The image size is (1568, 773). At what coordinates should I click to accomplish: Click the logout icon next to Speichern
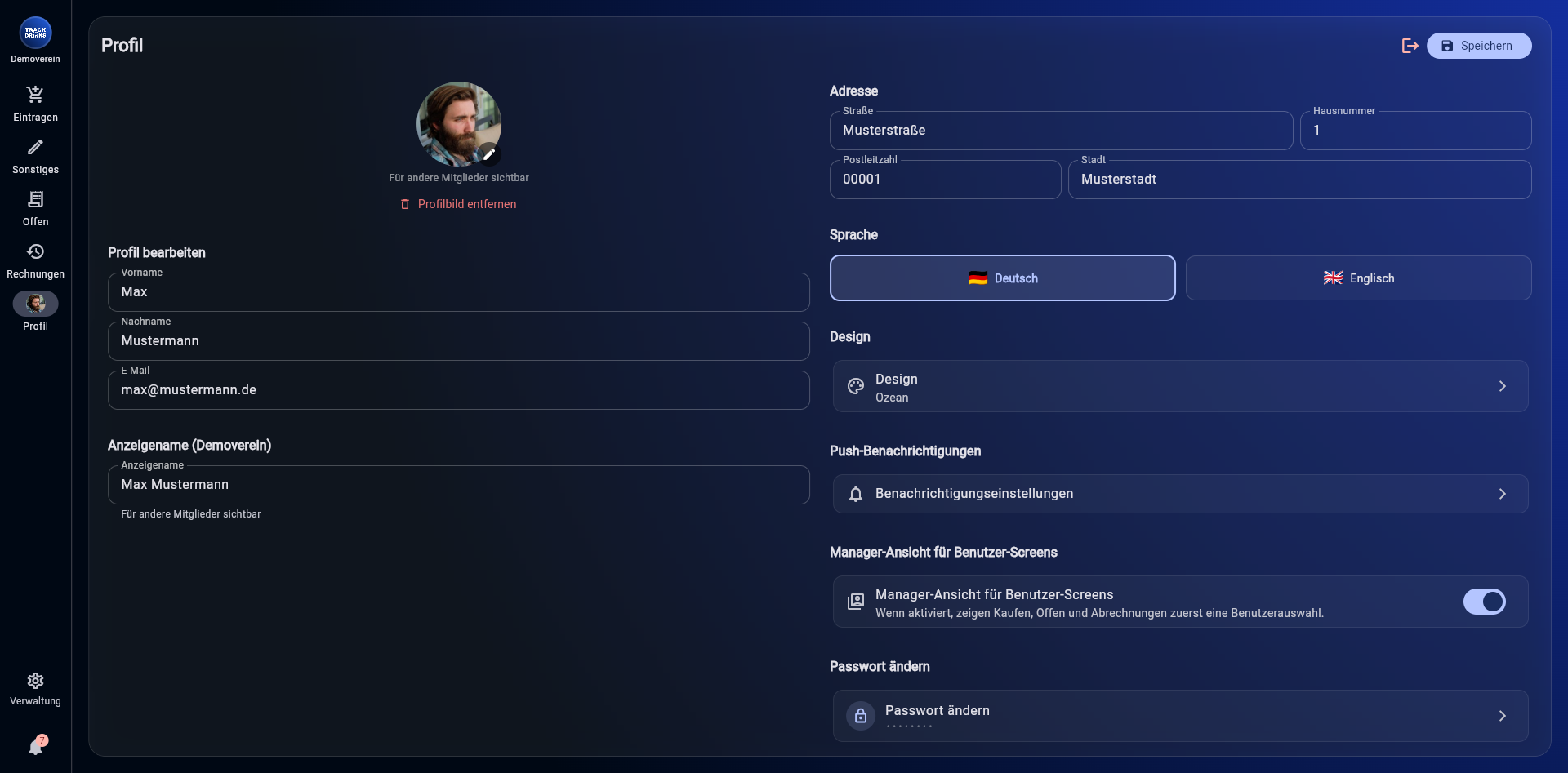[x=1410, y=46]
